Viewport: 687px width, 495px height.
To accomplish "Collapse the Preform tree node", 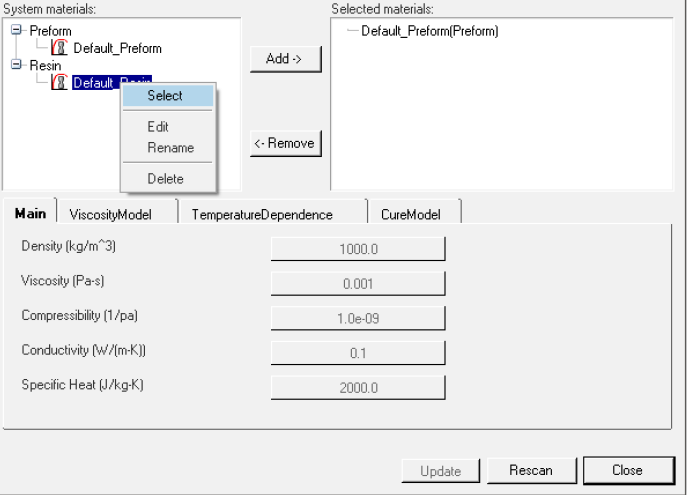I will pos(16,31).
